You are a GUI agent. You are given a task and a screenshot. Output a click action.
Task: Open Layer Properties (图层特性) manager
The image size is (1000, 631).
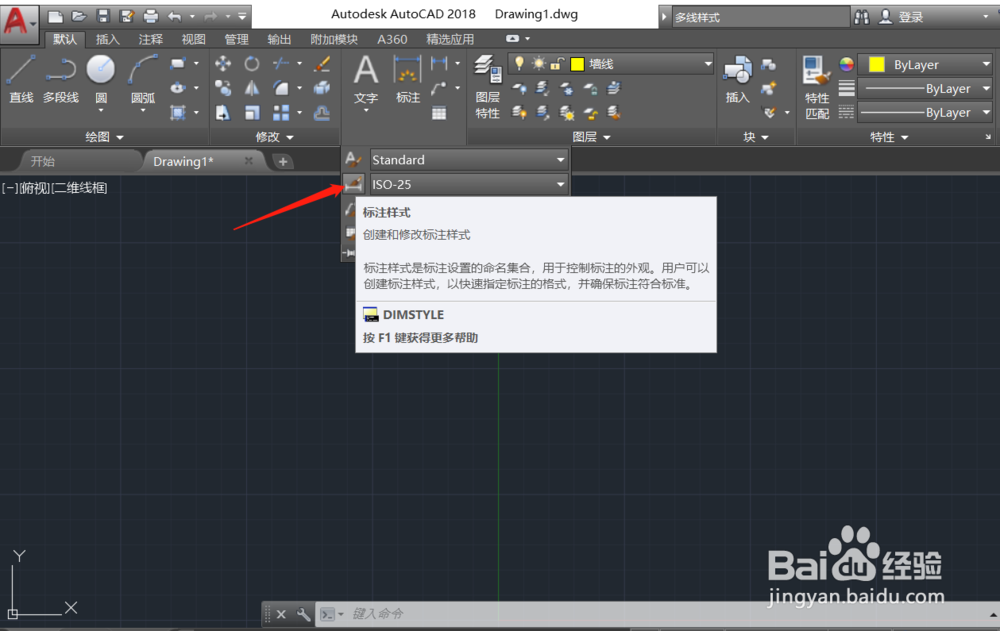click(487, 87)
